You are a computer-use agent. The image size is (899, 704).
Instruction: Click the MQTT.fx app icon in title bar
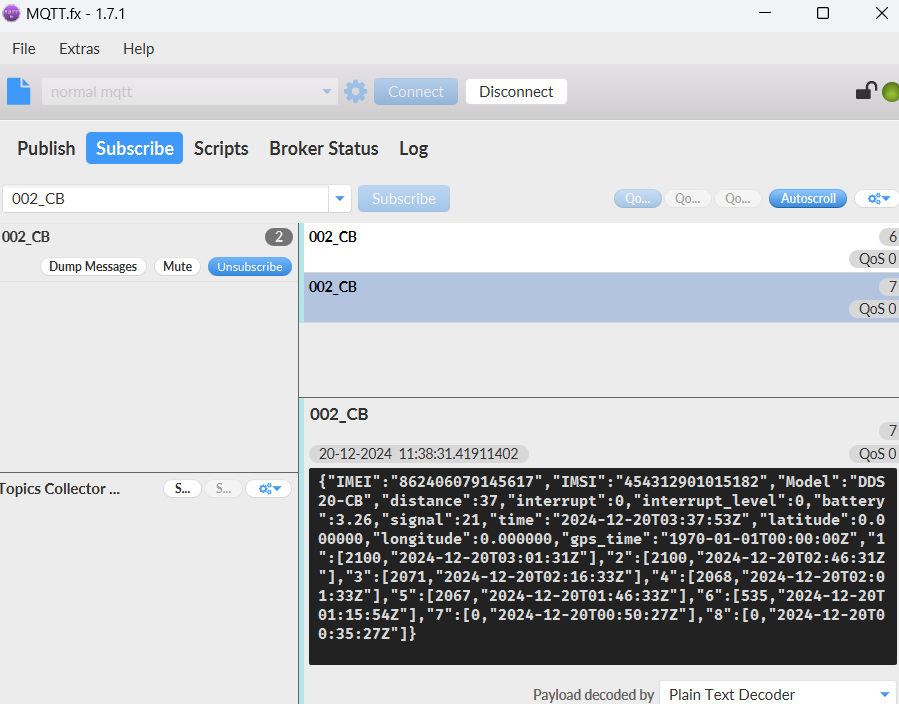click(10, 13)
